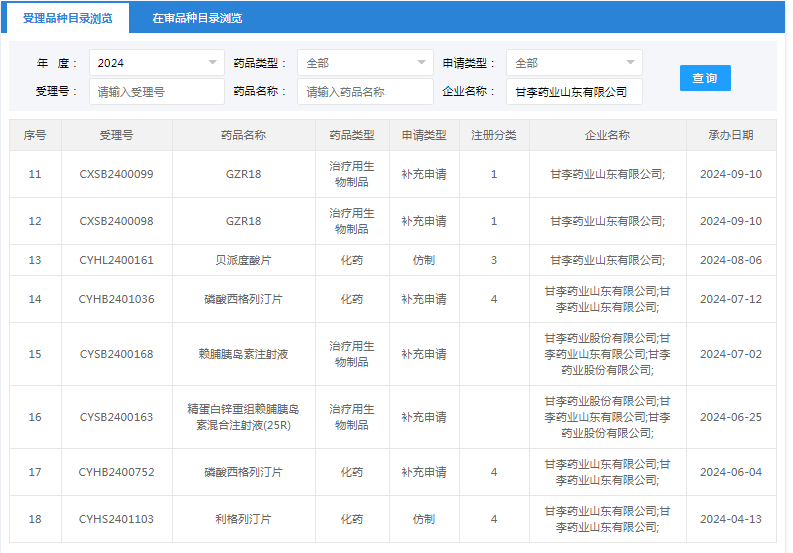Click 治疗用生物制品 in row 16

tap(352, 417)
